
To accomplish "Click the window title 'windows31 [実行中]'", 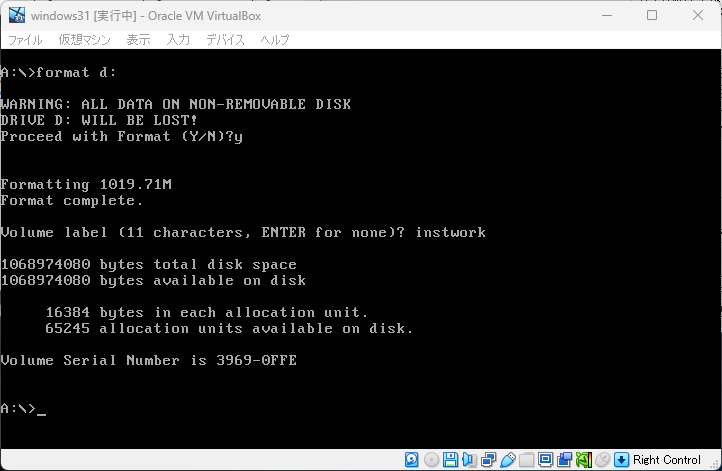I will [x=83, y=16].
